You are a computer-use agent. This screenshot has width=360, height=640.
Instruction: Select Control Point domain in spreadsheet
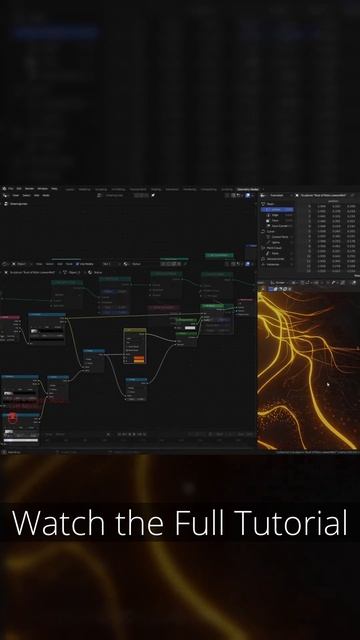click(x=280, y=237)
